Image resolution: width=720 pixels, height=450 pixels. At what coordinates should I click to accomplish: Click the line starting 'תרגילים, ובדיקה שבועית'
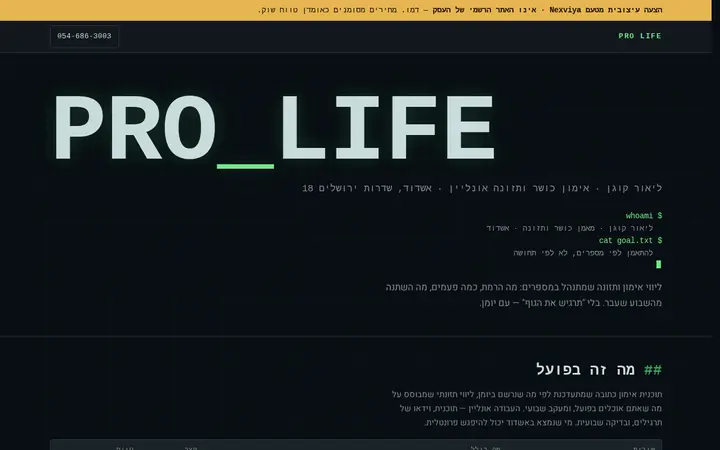click(x=543, y=422)
